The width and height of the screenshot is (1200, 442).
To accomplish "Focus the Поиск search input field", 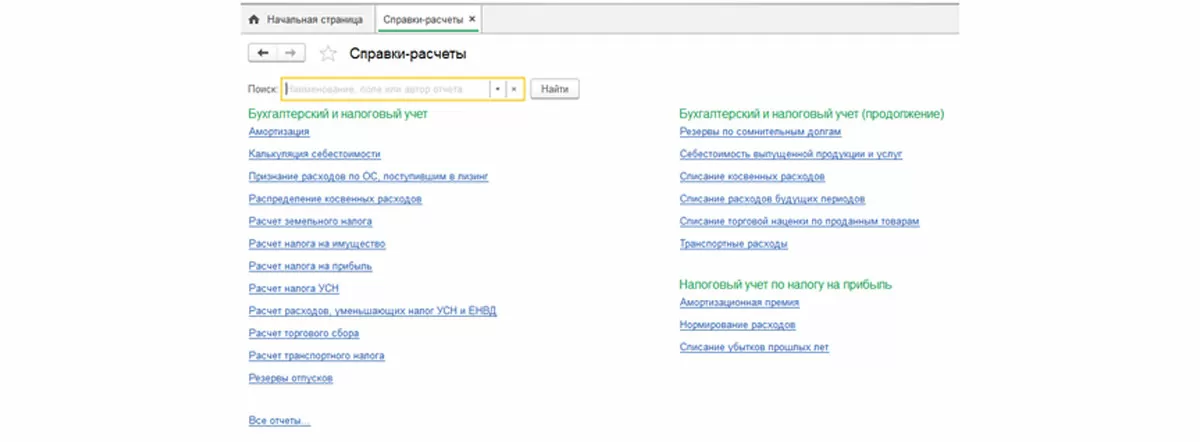I will (x=386, y=89).
